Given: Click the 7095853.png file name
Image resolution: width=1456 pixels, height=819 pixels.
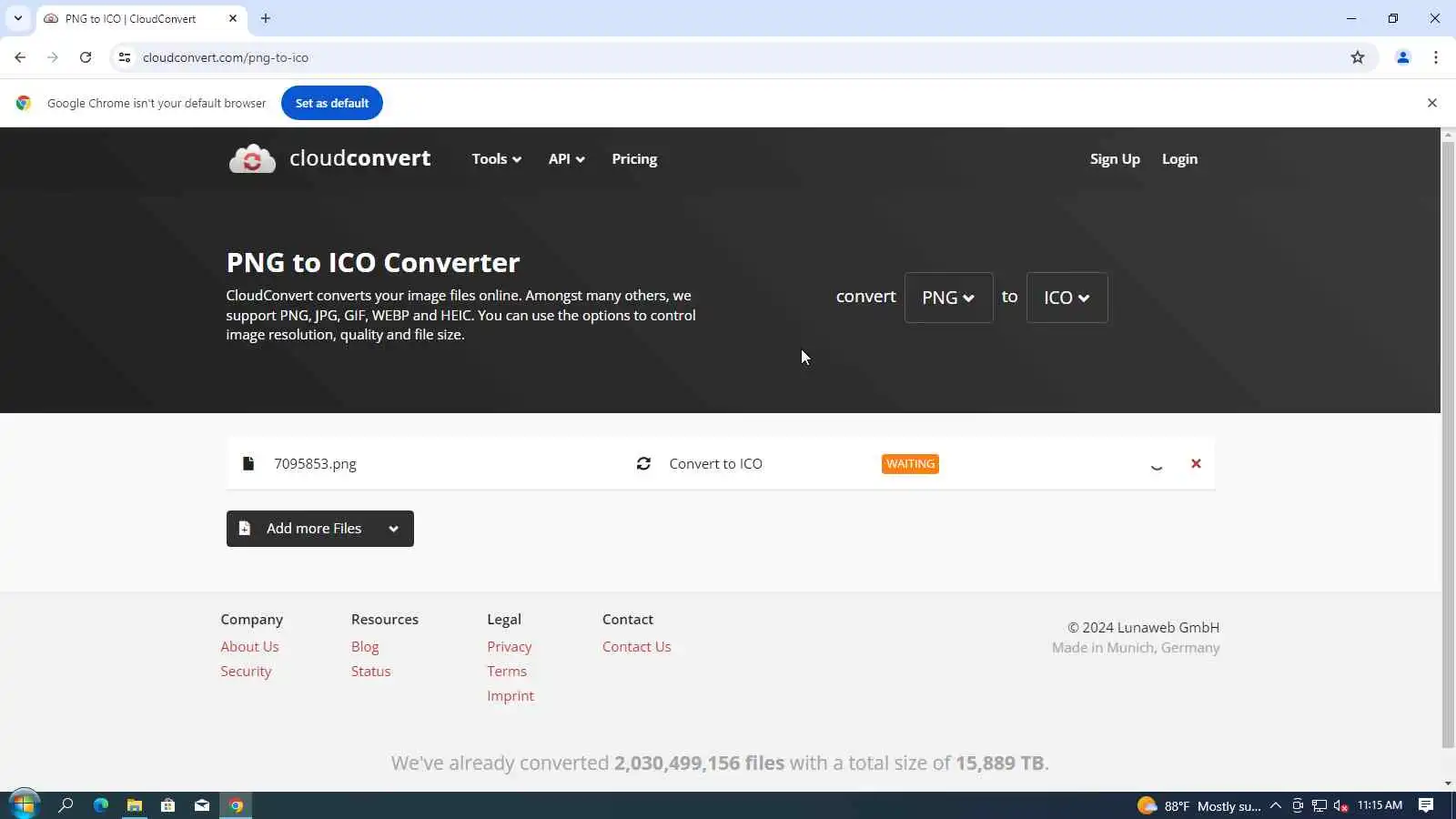Looking at the screenshot, I should (x=315, y=464).
